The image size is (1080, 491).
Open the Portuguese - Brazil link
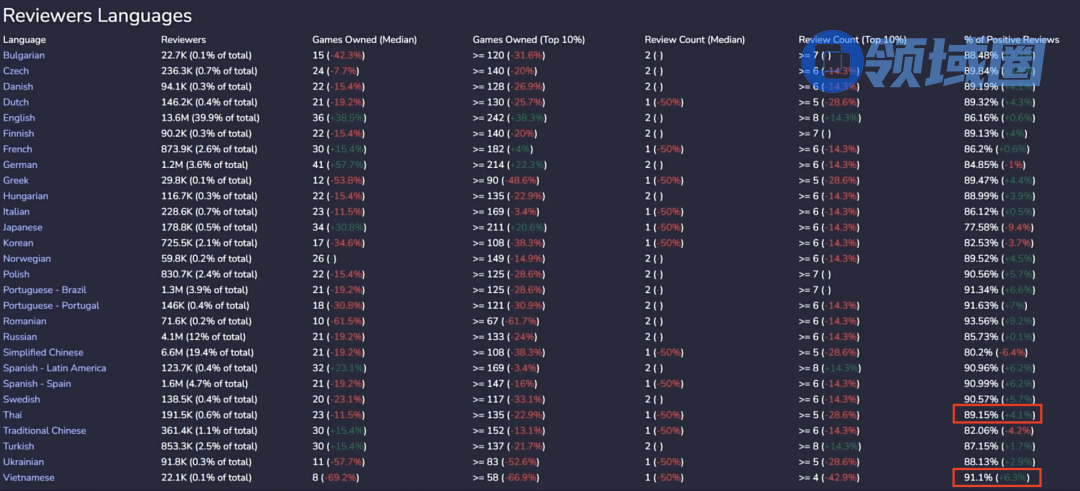tap(45, 290)
